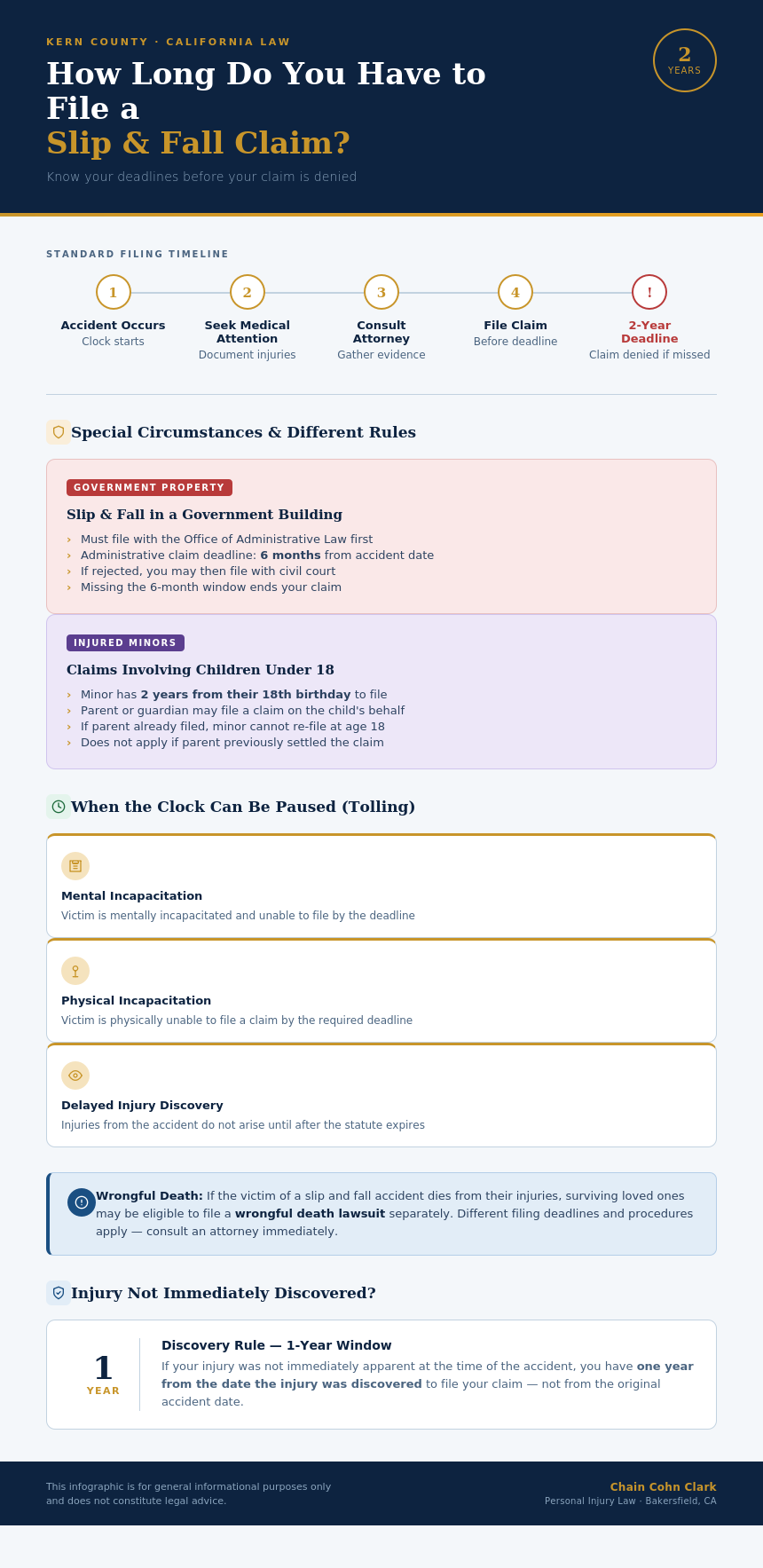Viewport: 763px width, 1568px height.
Task: Select timeline step 1 Accident Occurs
Action: (114, 292)
